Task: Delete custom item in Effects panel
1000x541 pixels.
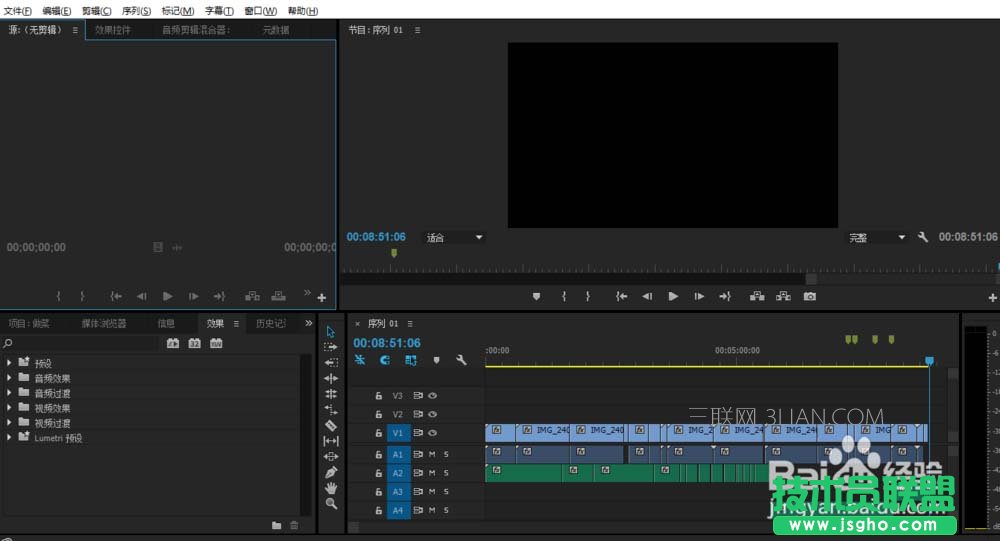Action: tap(294, 526)
